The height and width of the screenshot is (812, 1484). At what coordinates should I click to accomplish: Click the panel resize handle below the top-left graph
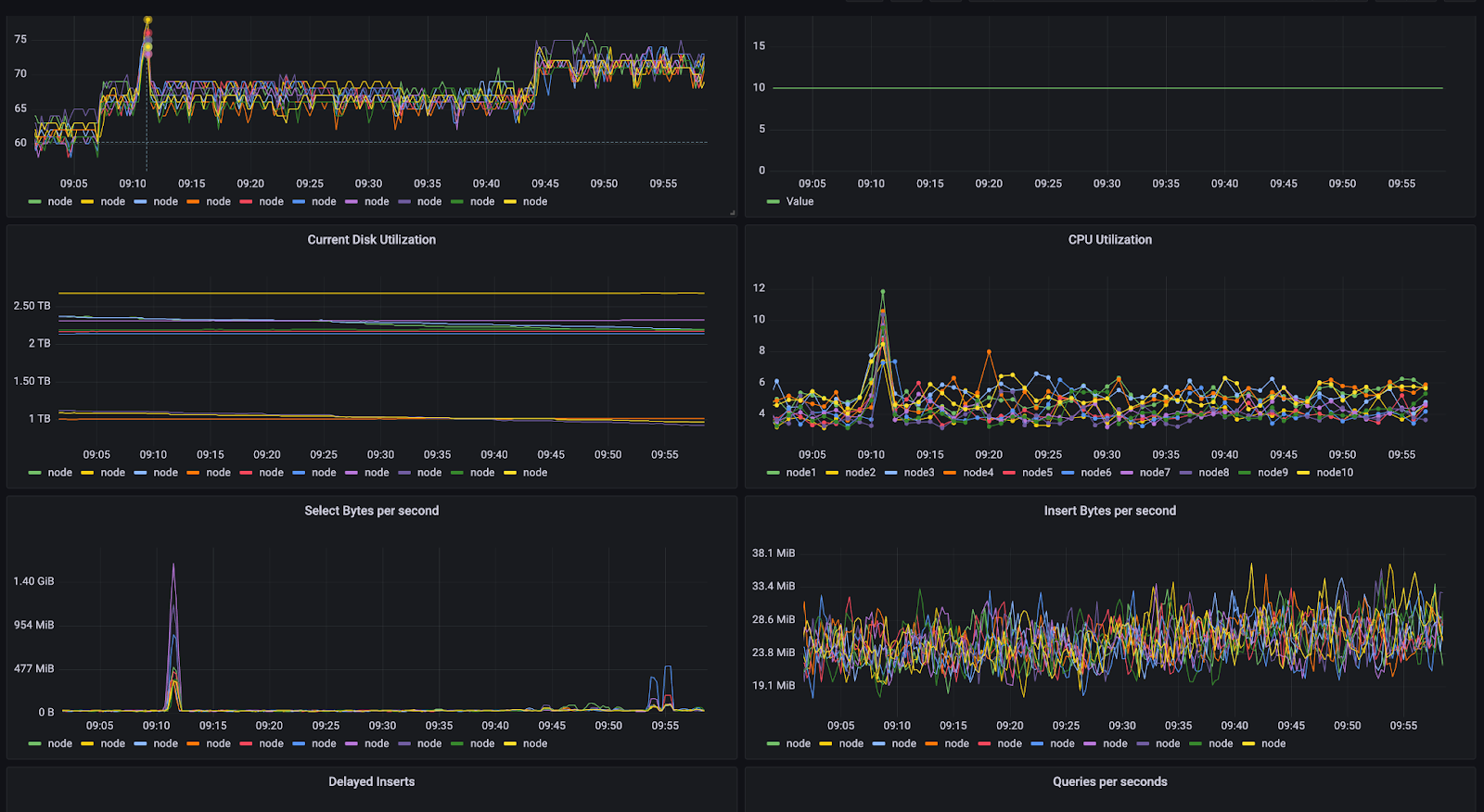(x=732, y=212)
